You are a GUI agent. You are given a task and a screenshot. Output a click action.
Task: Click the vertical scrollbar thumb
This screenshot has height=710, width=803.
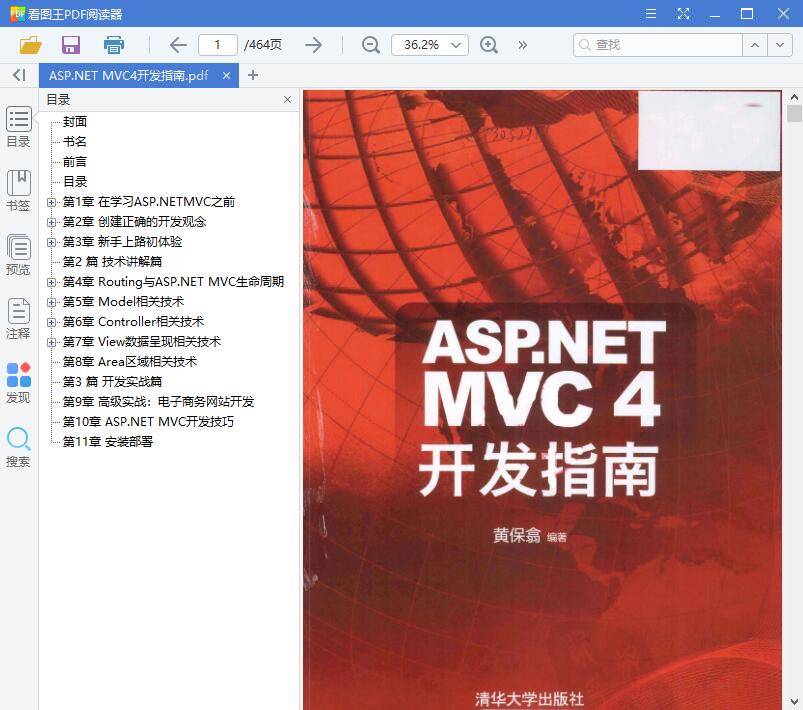pyautogui.click(x=794, y=113)
